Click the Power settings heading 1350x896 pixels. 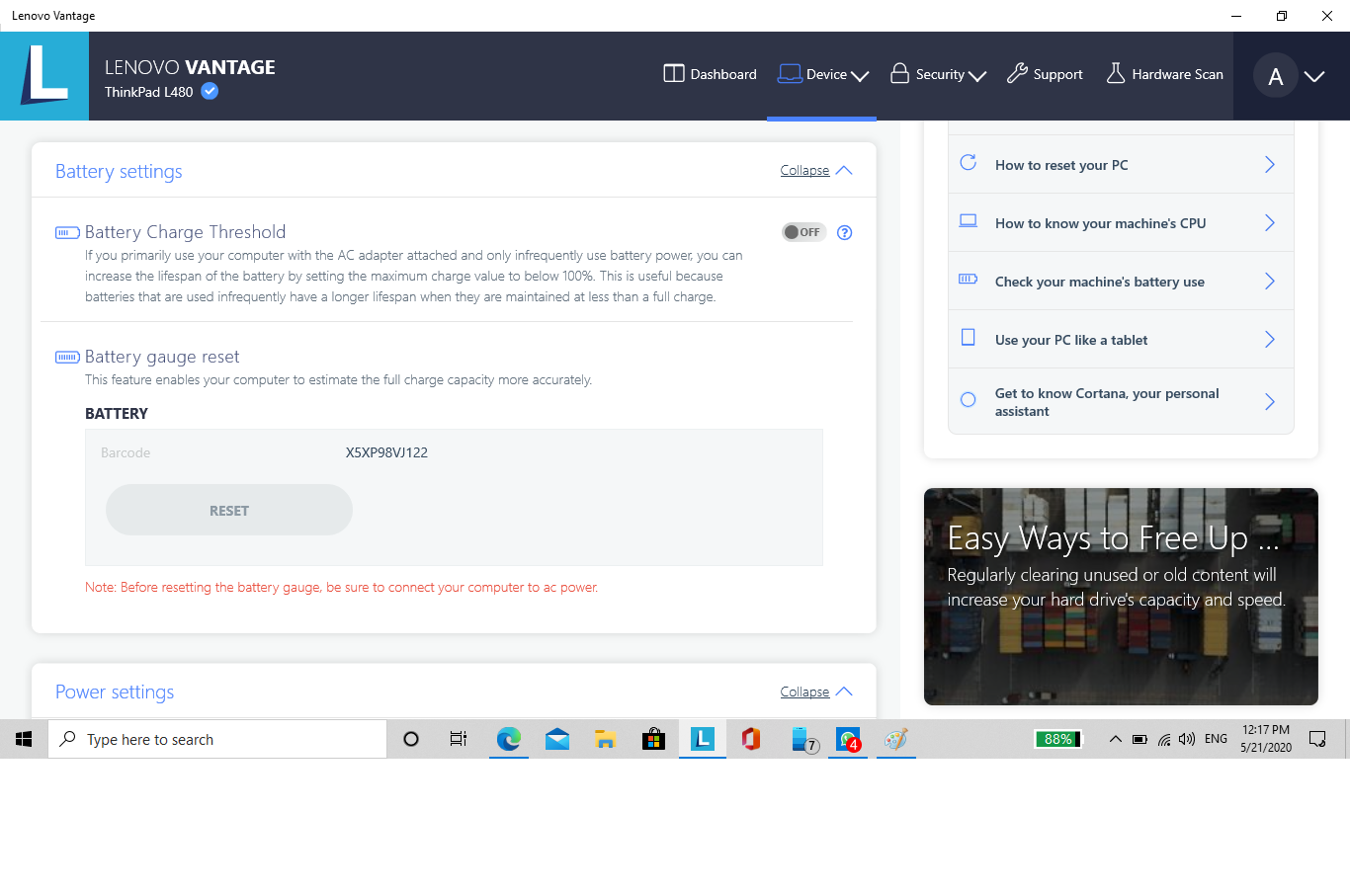tap(115, 692)
